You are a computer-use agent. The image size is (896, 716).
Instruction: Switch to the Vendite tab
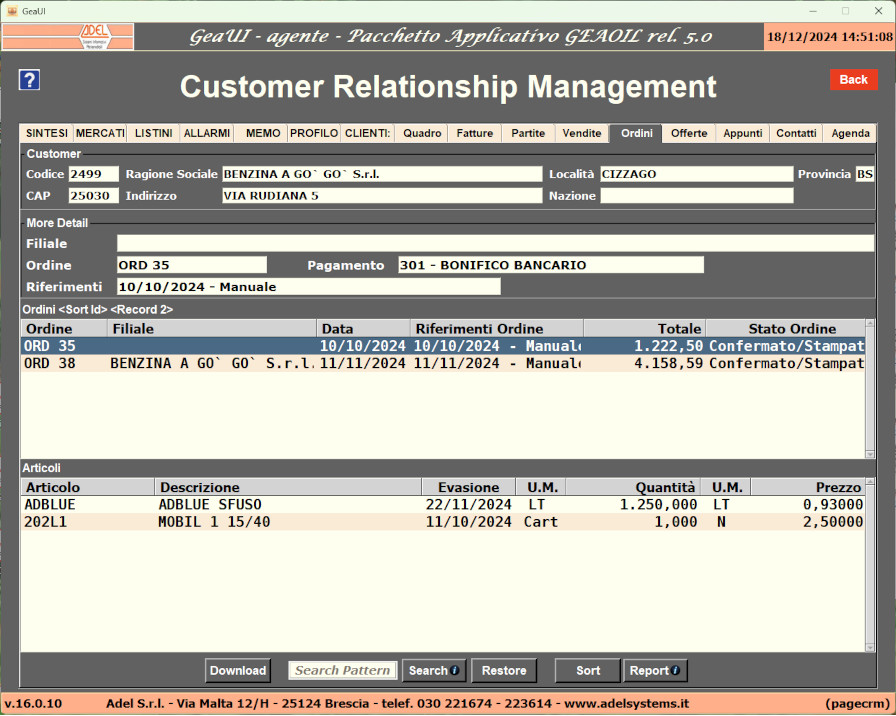pyautogui.click(x=582, y=133)
